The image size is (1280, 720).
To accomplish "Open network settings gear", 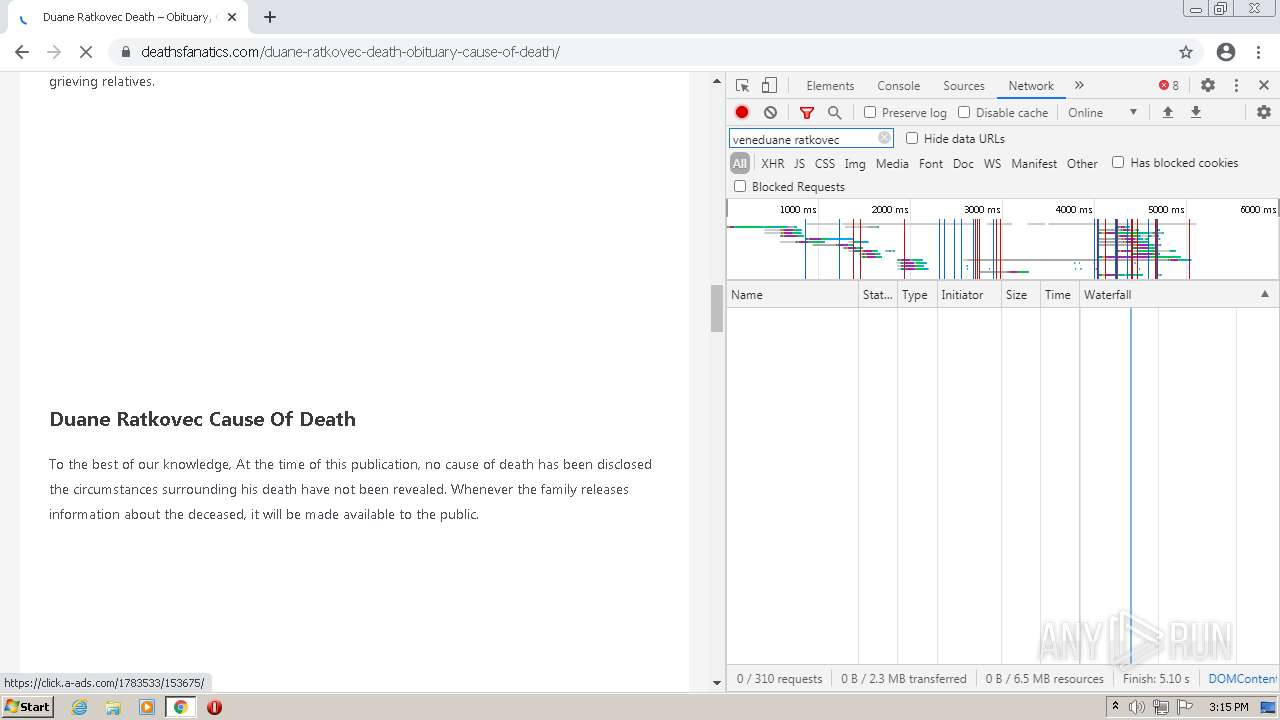I will pos(1264,112).
